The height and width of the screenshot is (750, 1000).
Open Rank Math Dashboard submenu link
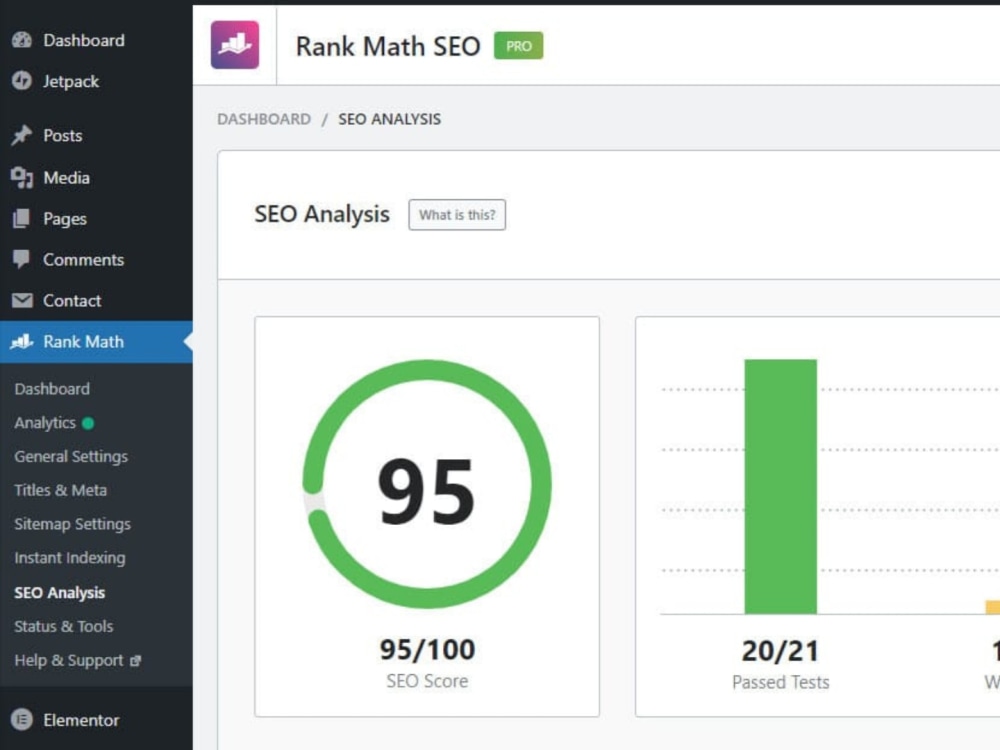pyautogui.click(x=52, y=389)
